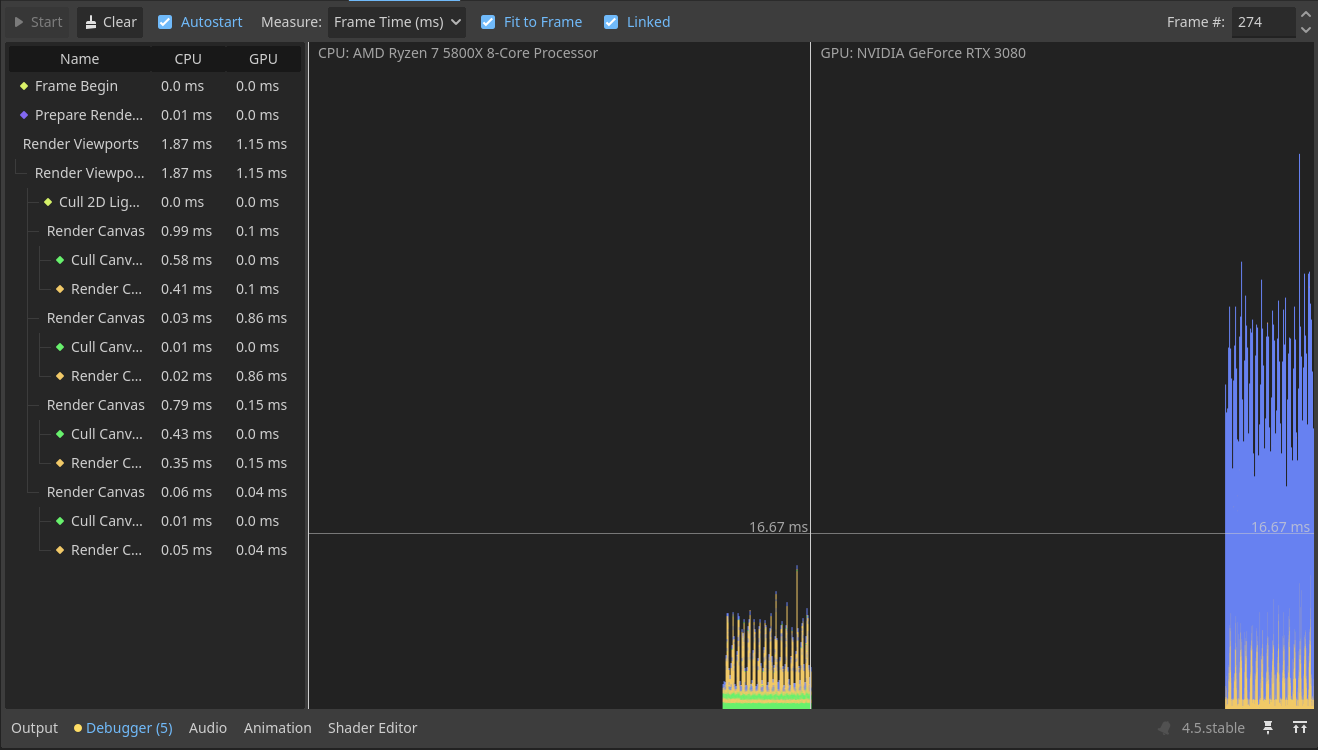Toggle the Linked checkbox

tap(611, 22)
